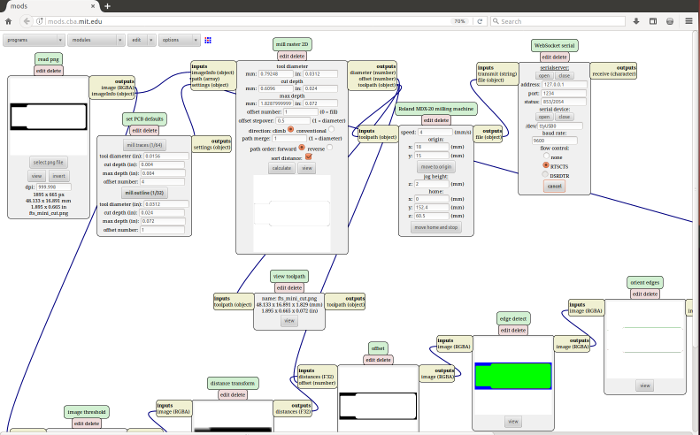This screenshot has width=700, height=435.
Task: Click view button in edge detect module
Action: tap(513, 422)
